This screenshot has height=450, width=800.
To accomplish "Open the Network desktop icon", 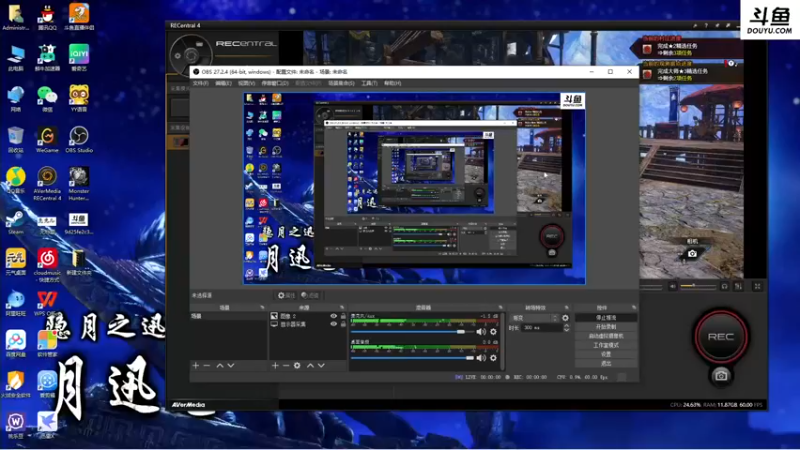I will pos(15,98).
